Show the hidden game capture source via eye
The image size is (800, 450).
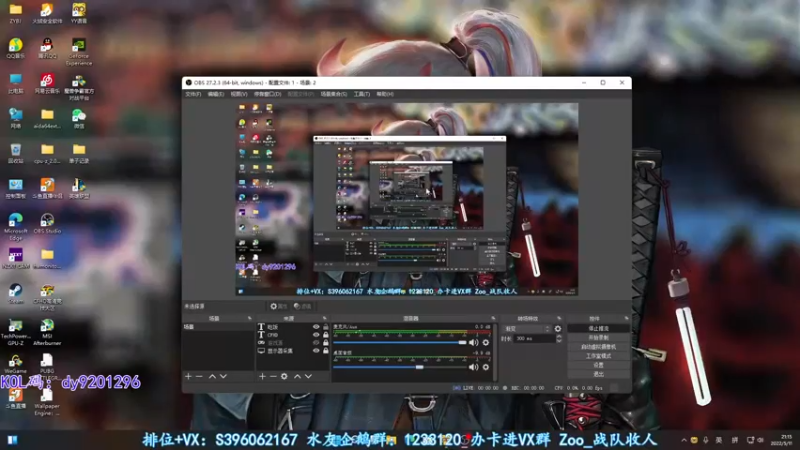316,343
